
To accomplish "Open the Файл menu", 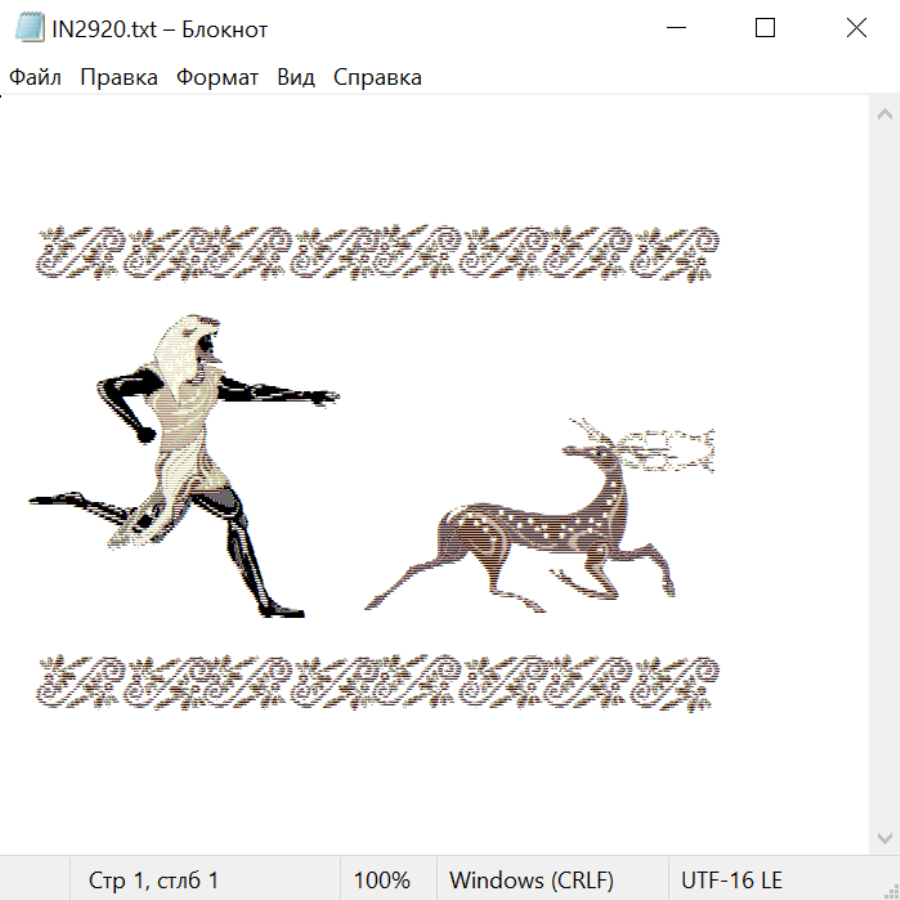I will pyautogui.click(x=35, y=78).
